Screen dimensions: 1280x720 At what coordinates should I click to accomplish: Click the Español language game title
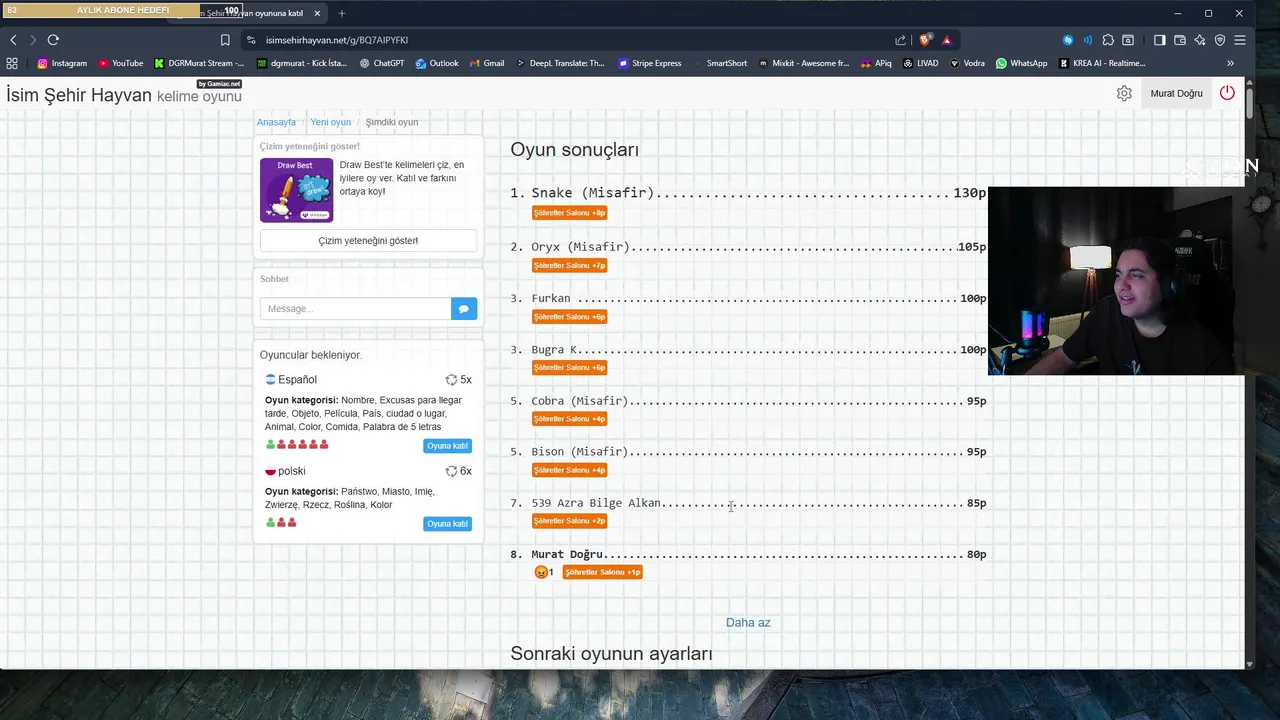[297, 380]
